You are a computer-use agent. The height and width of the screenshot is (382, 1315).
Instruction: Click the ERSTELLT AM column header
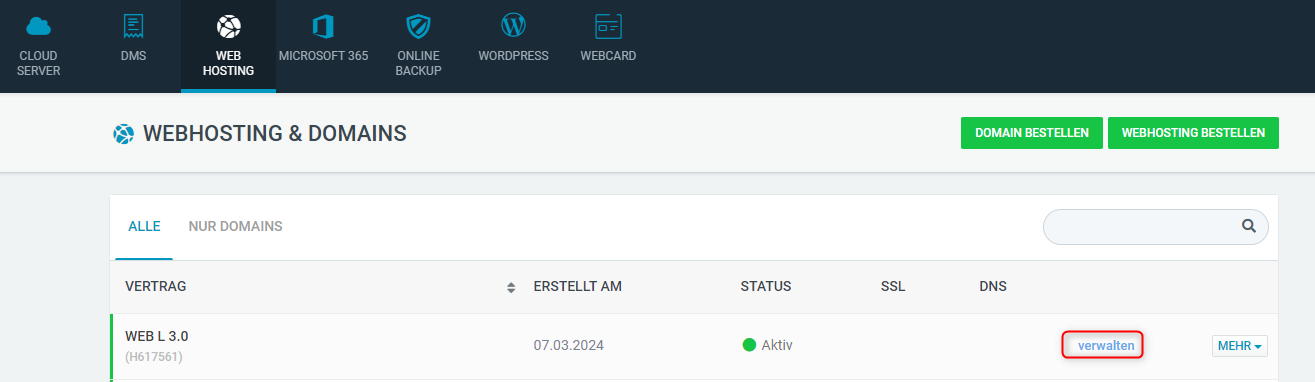tap(578, 286)
